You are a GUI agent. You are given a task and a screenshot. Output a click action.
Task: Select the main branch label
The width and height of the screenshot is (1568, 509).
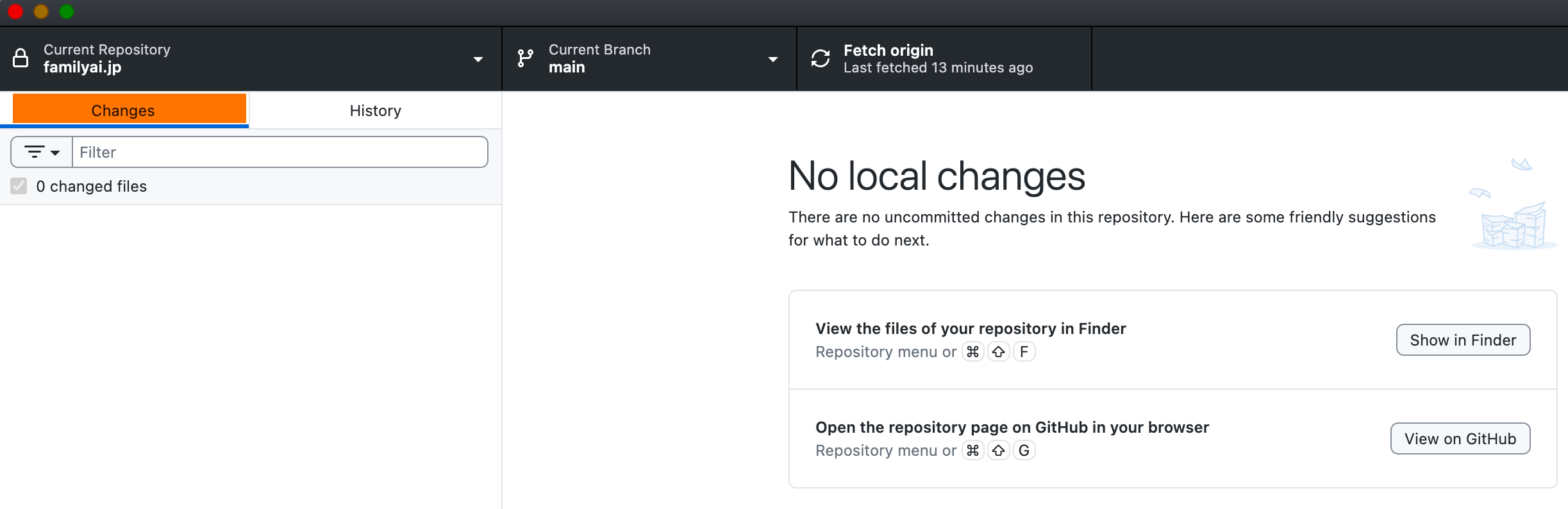tap(567, 67)
